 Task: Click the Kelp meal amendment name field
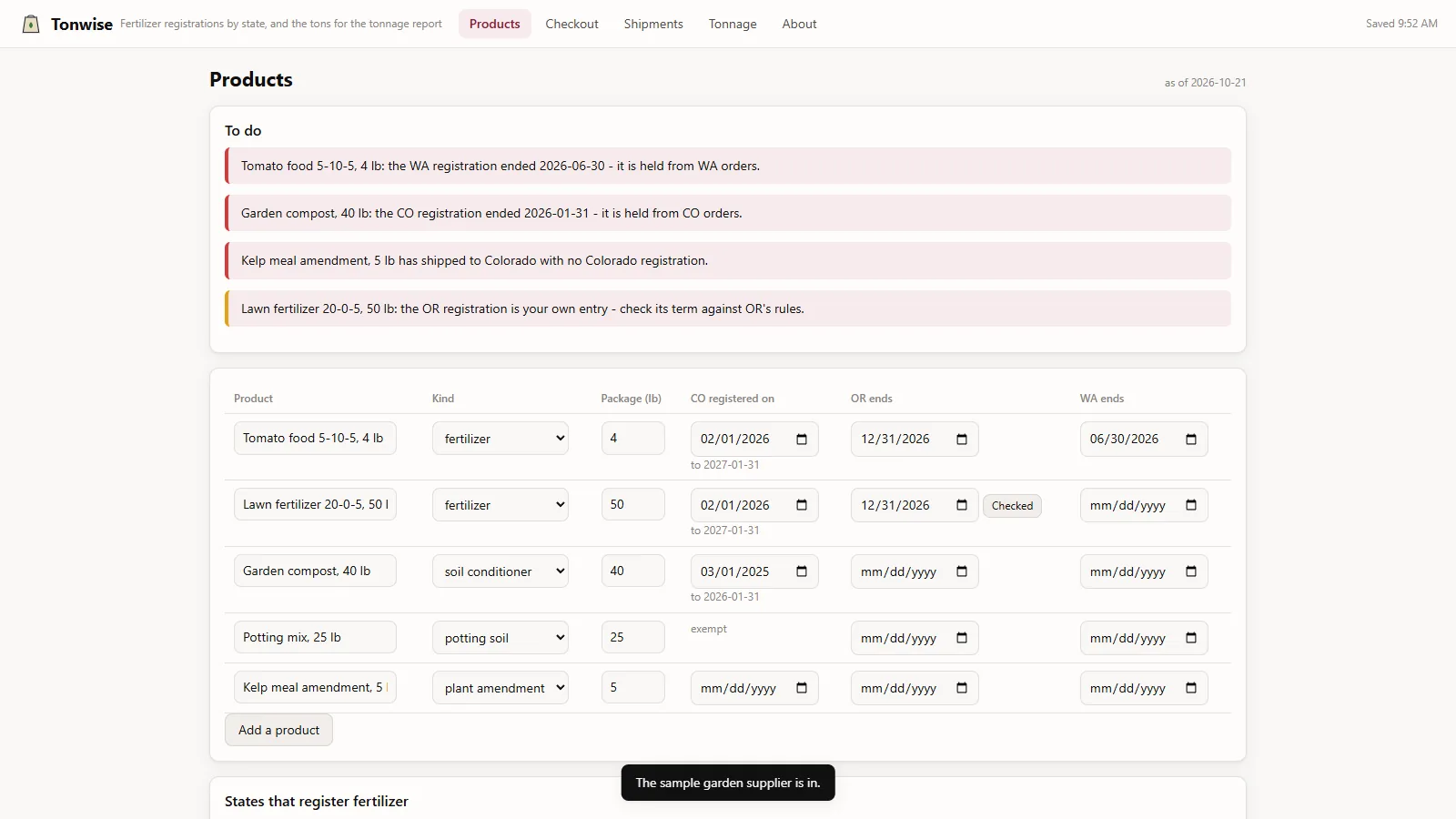[x=315, y=687]
